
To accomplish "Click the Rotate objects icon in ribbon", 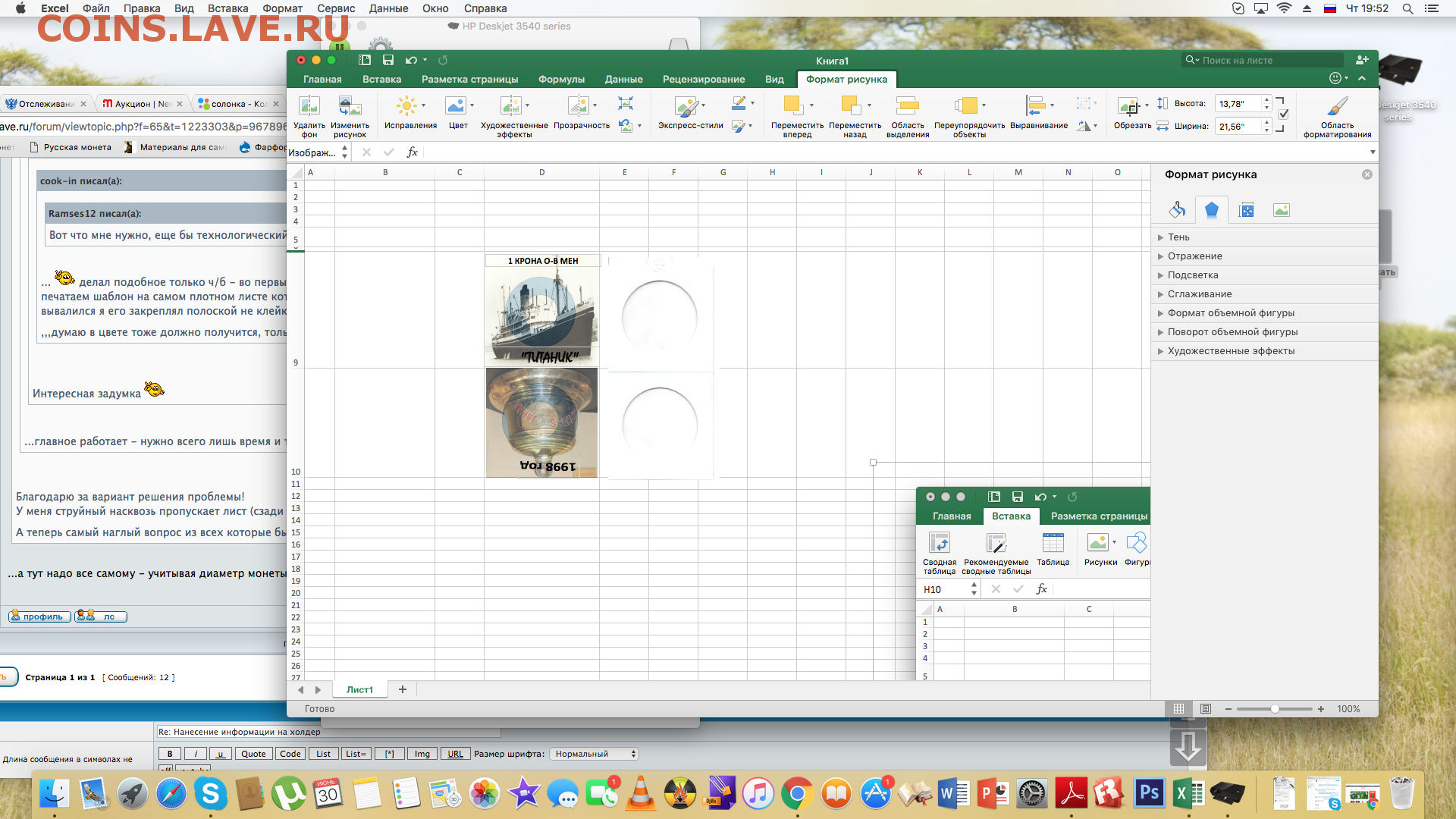I will pyautogui.click(x=1084, y=126).
